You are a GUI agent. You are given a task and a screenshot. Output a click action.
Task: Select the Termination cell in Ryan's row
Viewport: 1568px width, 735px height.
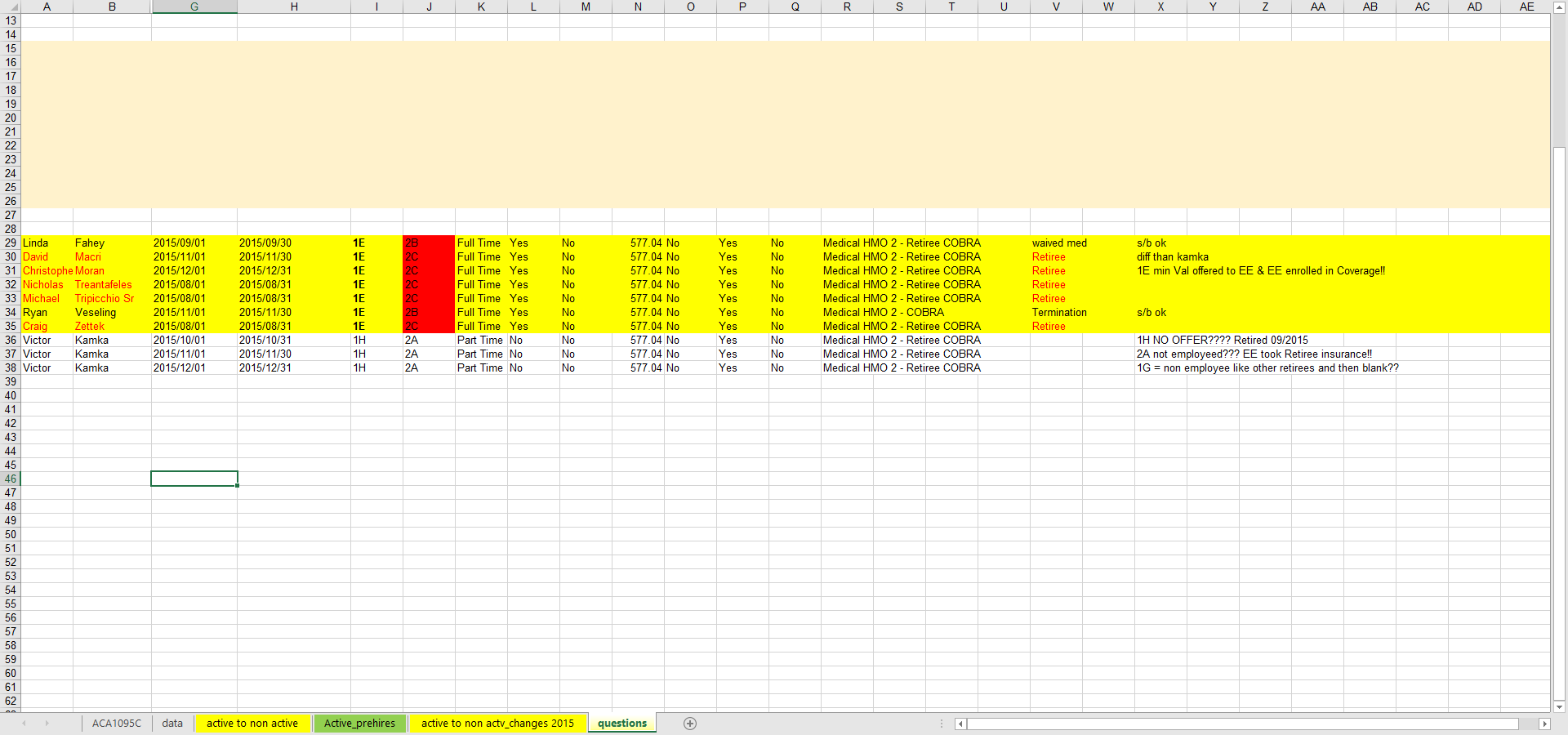point(1058,312)
